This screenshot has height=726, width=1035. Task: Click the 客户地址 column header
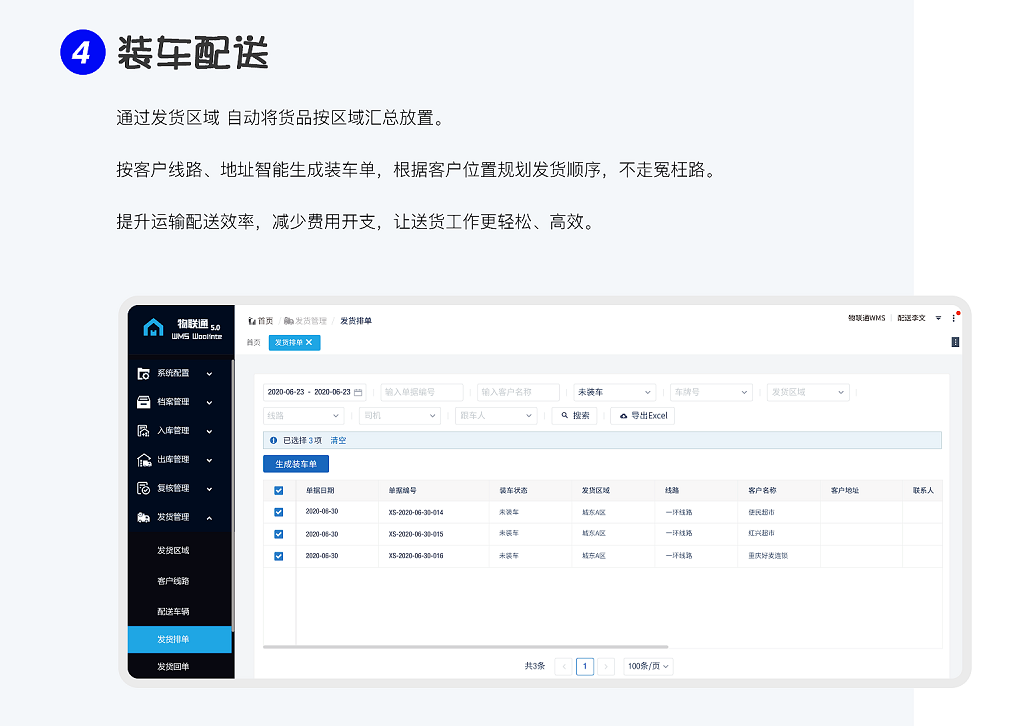point(845,490)
